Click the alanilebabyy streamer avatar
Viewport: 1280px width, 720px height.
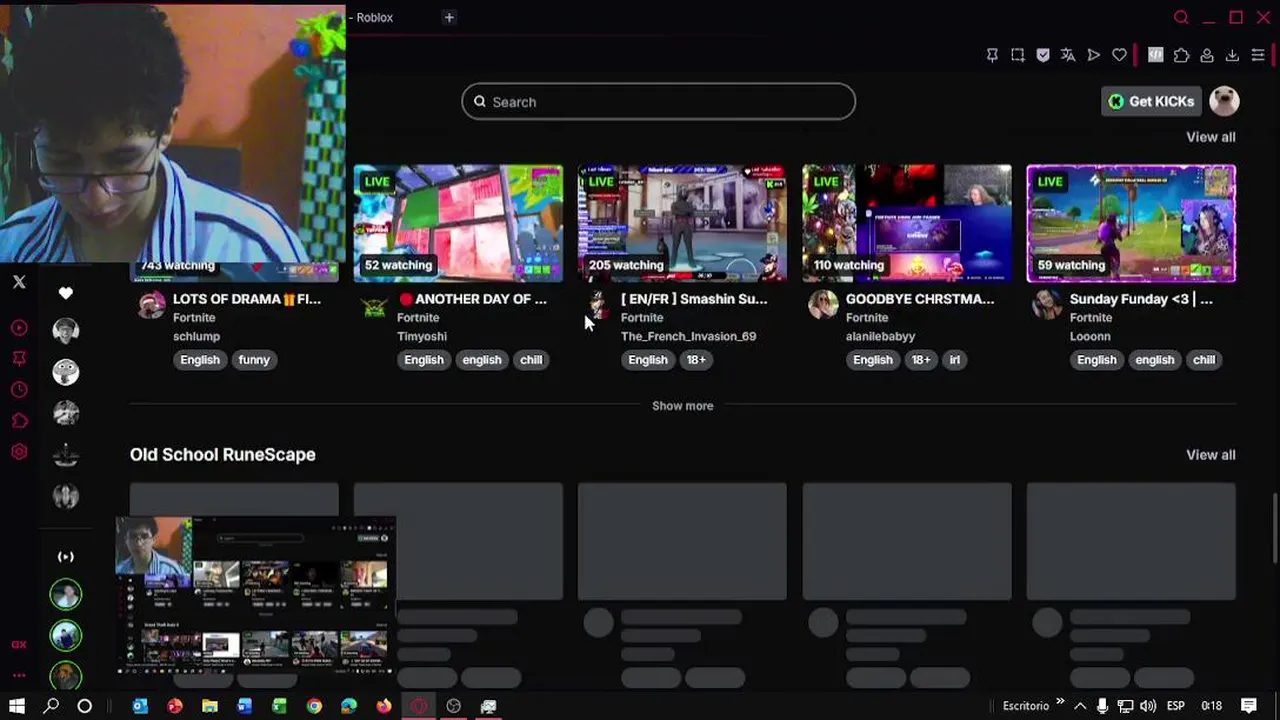[x=823, y=305]
